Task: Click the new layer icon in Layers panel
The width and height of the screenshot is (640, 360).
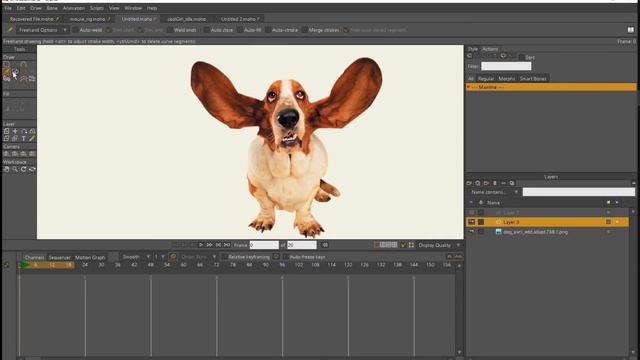Action: 469,183
